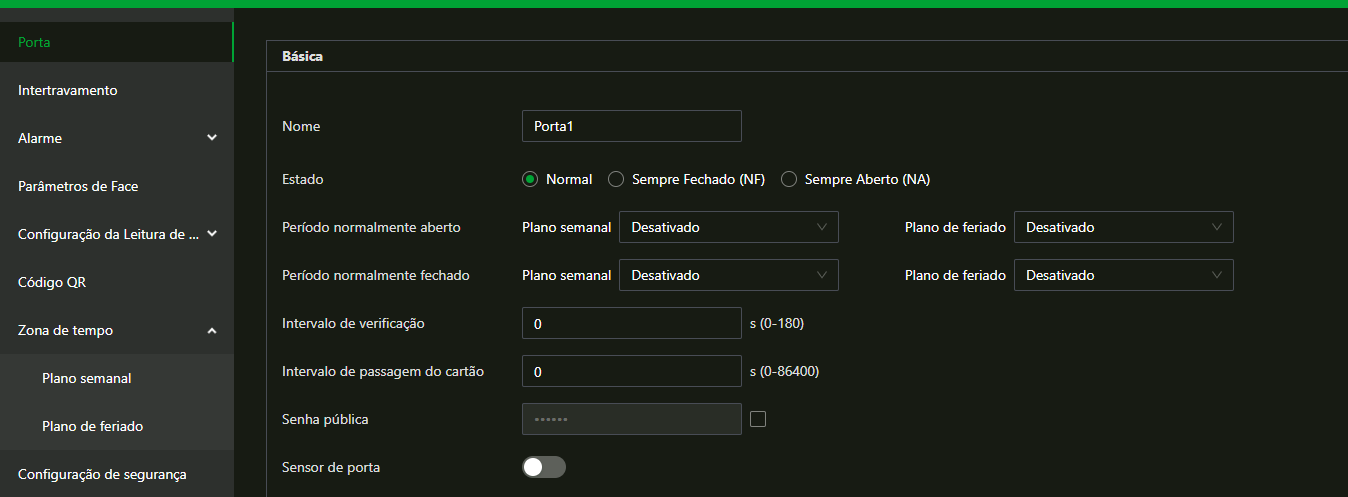Open Configuração de segurança in the sidebar
Viewport: 1348px width, 497px height.
[x=116, y=474]
